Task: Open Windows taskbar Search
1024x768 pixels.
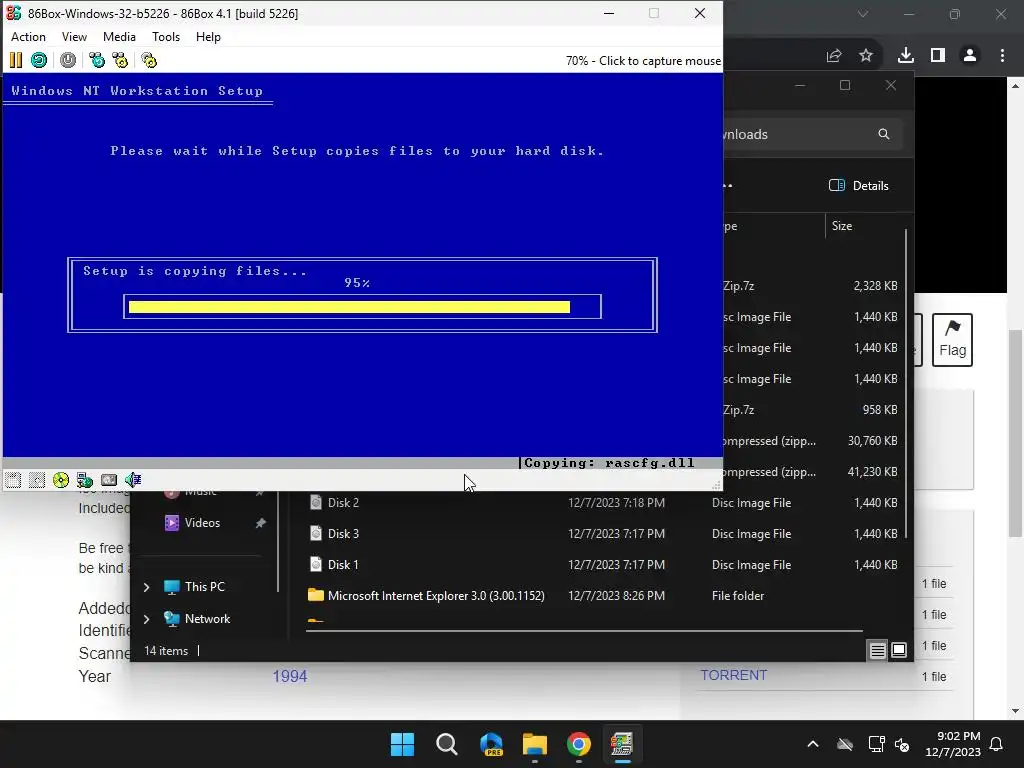Action: point(447,744)
